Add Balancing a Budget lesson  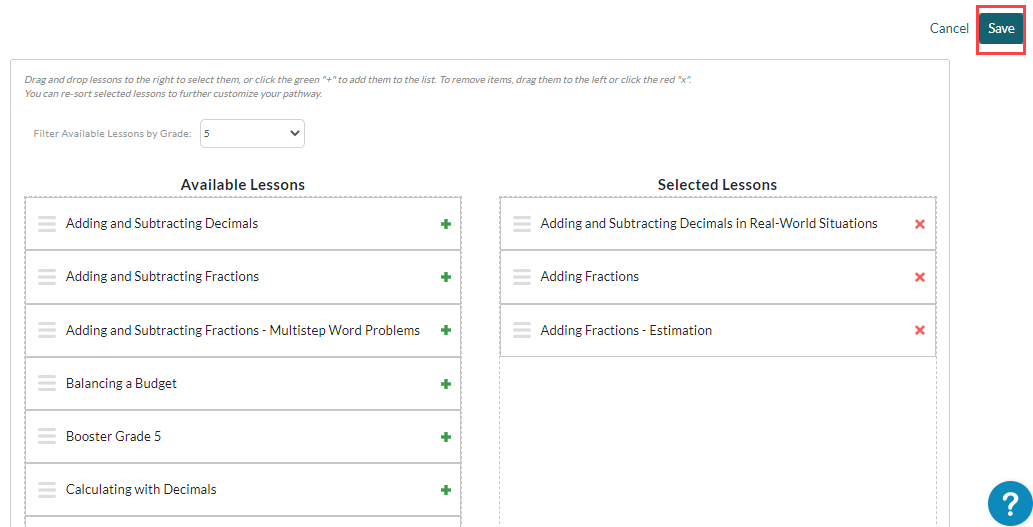446,384
